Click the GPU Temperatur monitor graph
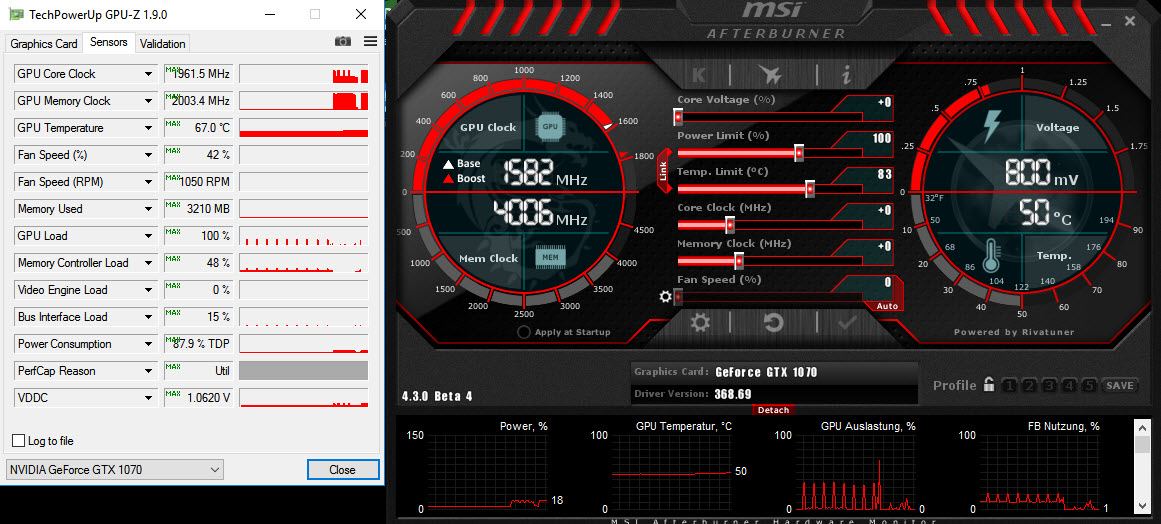 672,472
